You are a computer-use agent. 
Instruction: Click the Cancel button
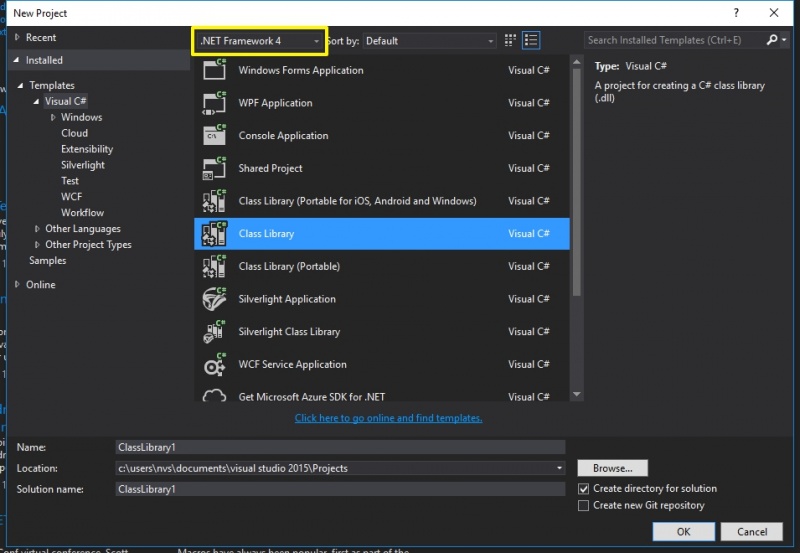point(752,532)
